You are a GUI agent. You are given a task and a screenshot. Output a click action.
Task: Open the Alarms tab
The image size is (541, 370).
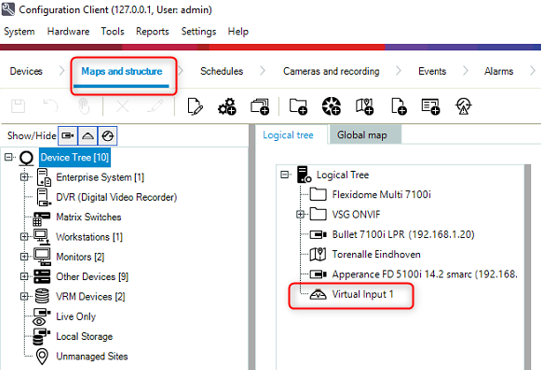coord(499,71)
